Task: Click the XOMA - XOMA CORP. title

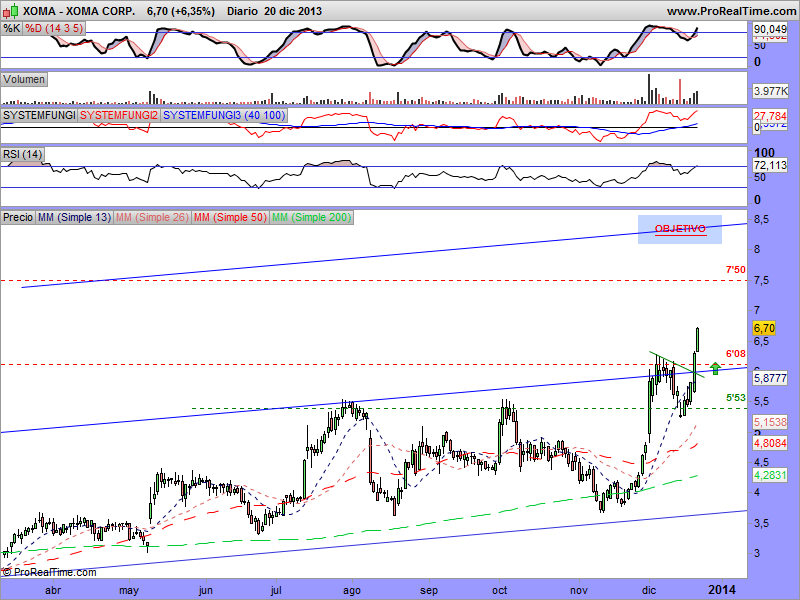Action: click(79, 11)
